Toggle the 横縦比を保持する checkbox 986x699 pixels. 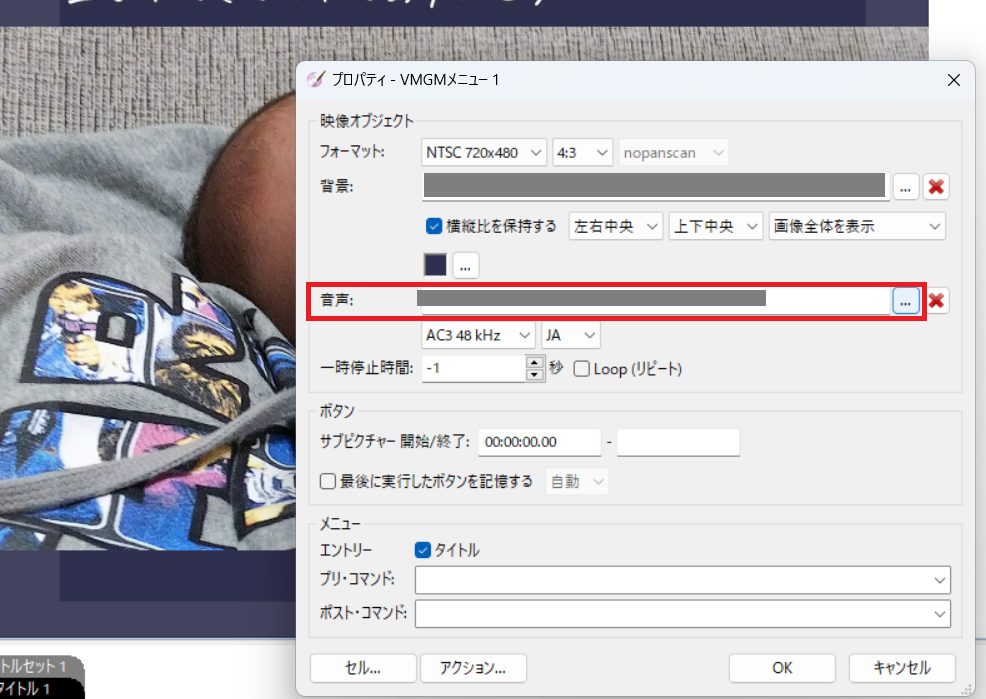[434, 226]
